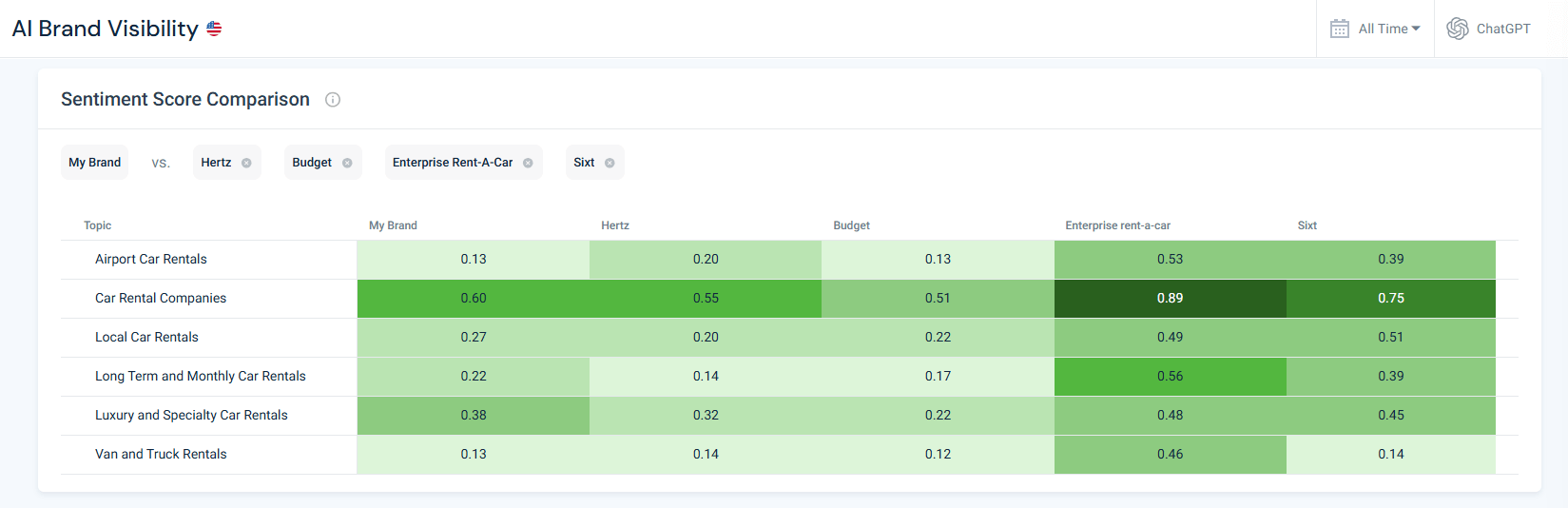Click Sixt 0.45 cell for Luxury Rentals

point(1391,415)
